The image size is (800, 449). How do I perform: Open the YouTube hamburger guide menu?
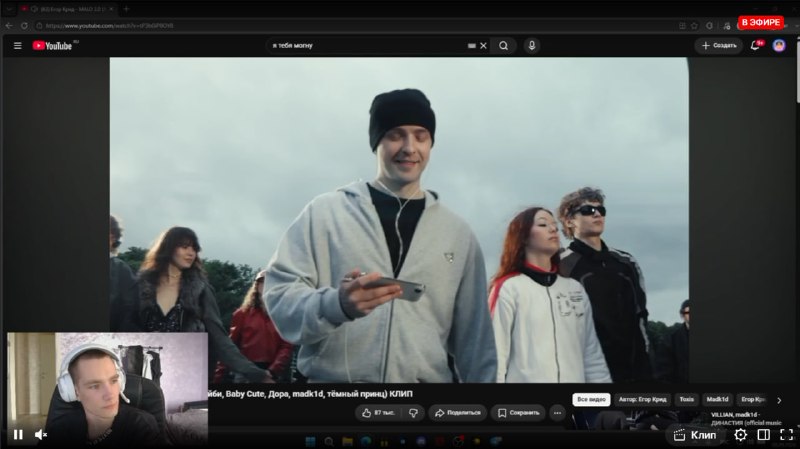click(x=17, y=45)
